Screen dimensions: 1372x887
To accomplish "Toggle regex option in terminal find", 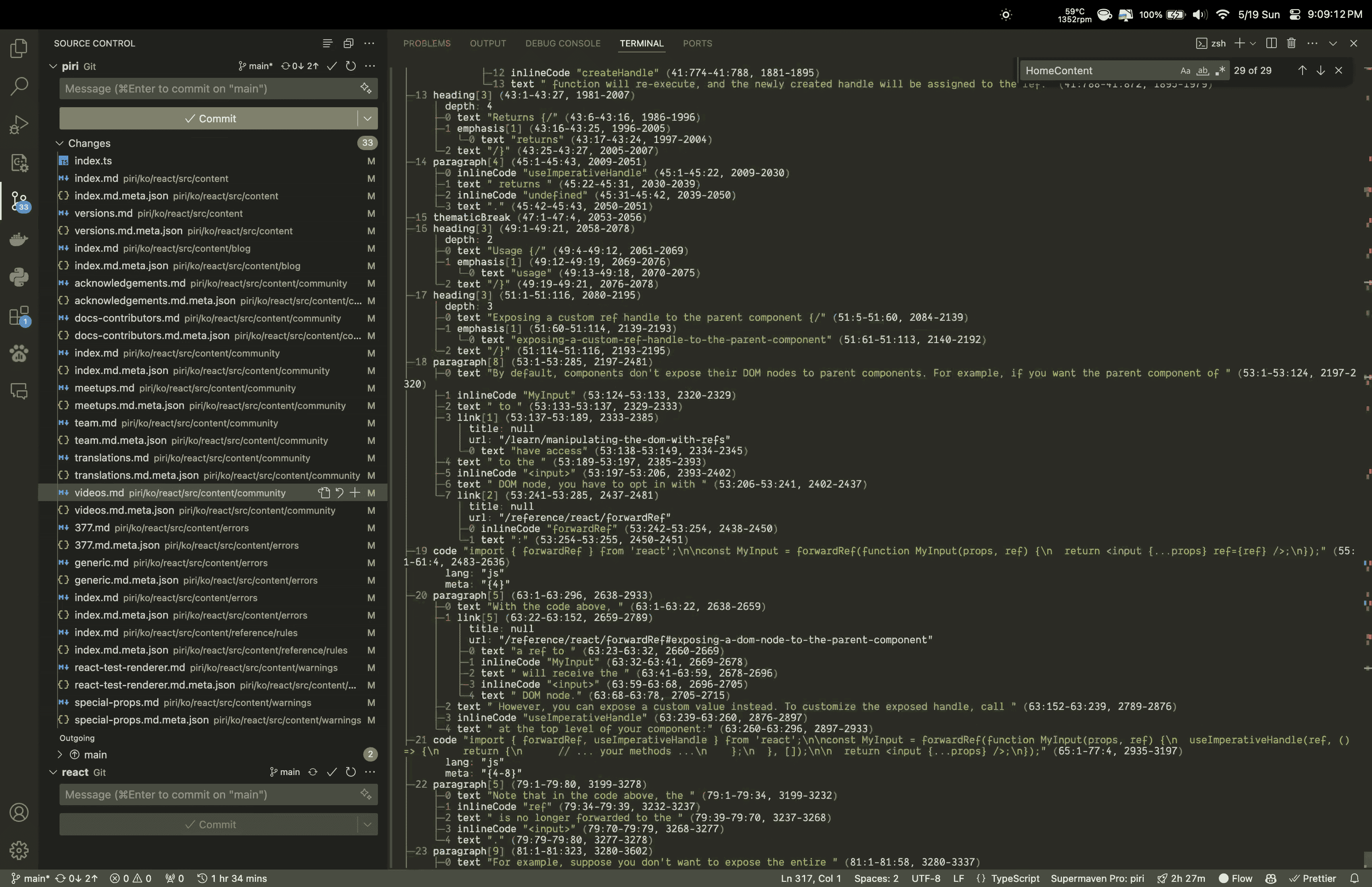I will point(1220,71).
